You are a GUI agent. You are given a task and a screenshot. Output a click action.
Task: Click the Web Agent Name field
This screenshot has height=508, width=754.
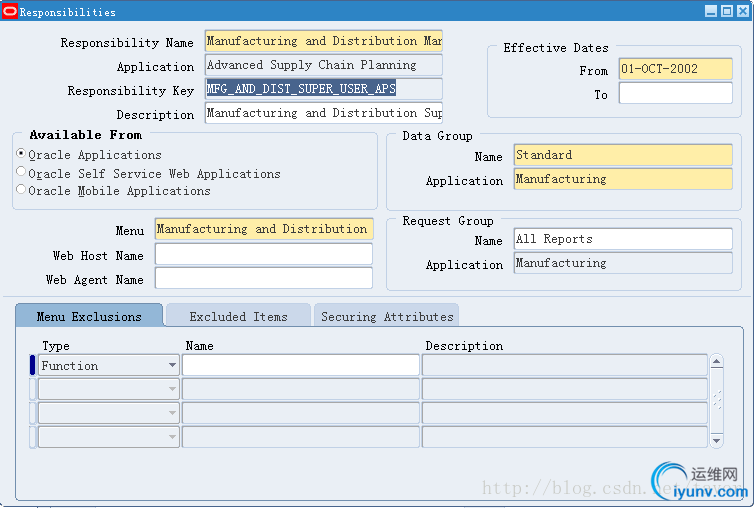coord(264,278)
